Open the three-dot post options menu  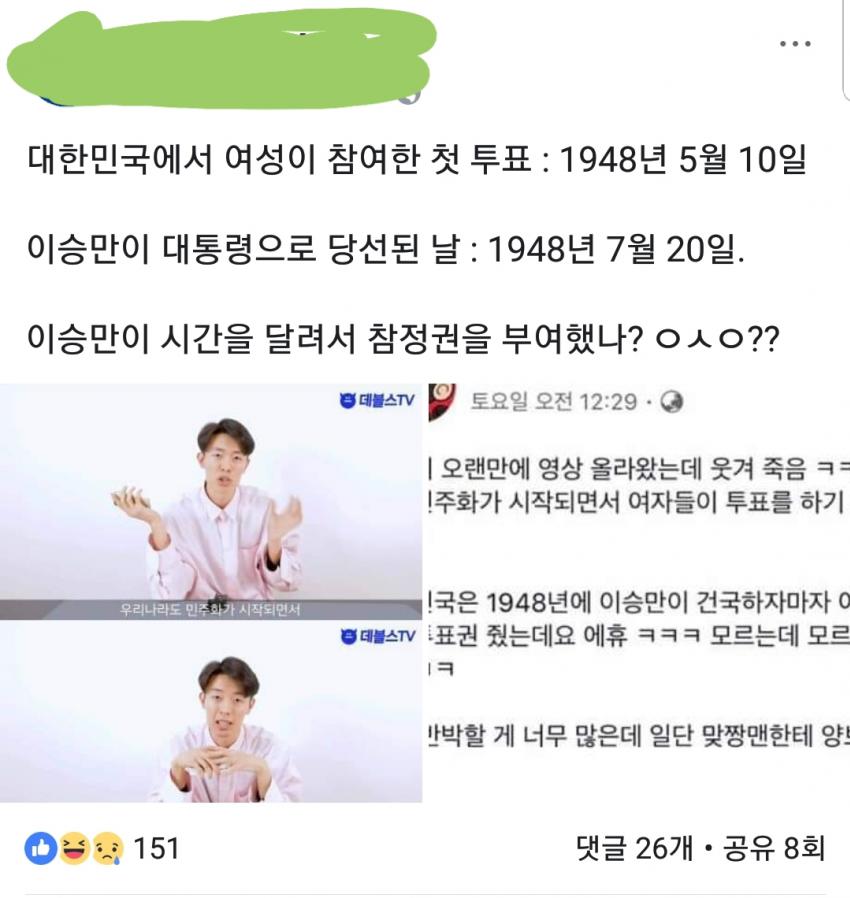pyautogui.click(x=795, y=44)
